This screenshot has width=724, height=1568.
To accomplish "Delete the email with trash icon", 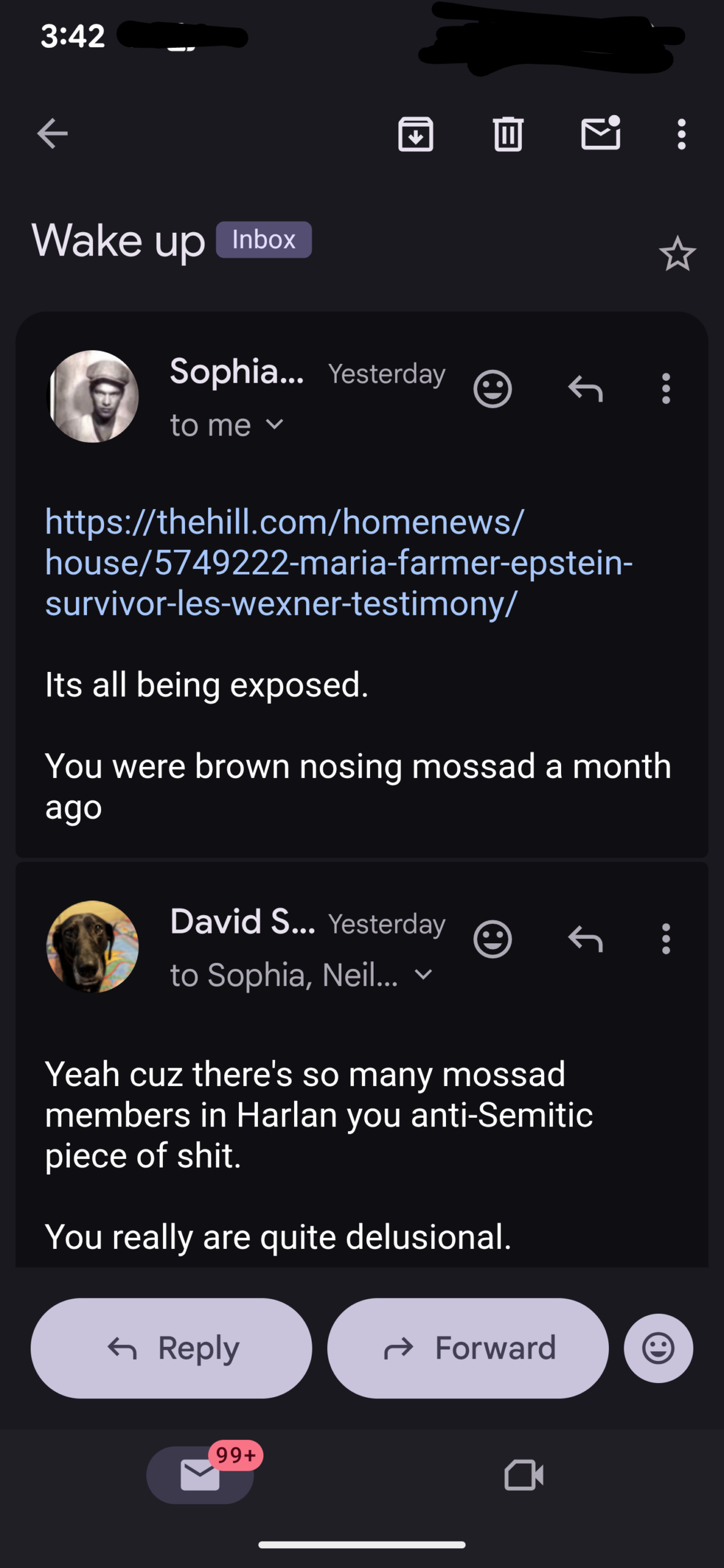I will click(508, 134).
